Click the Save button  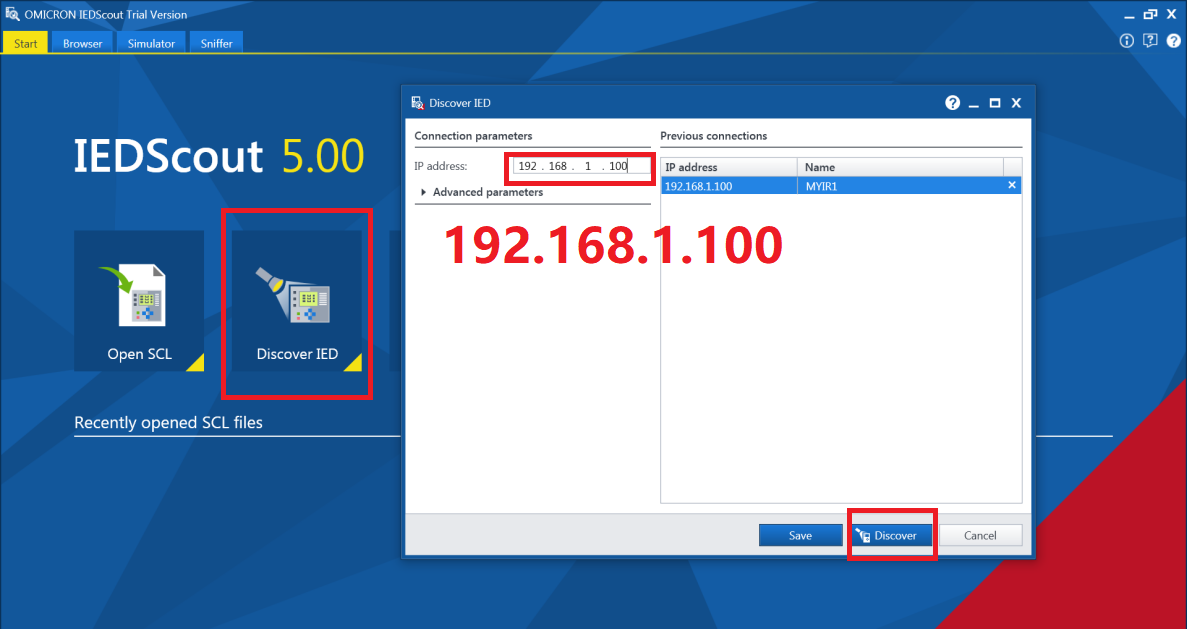point(800,535)
